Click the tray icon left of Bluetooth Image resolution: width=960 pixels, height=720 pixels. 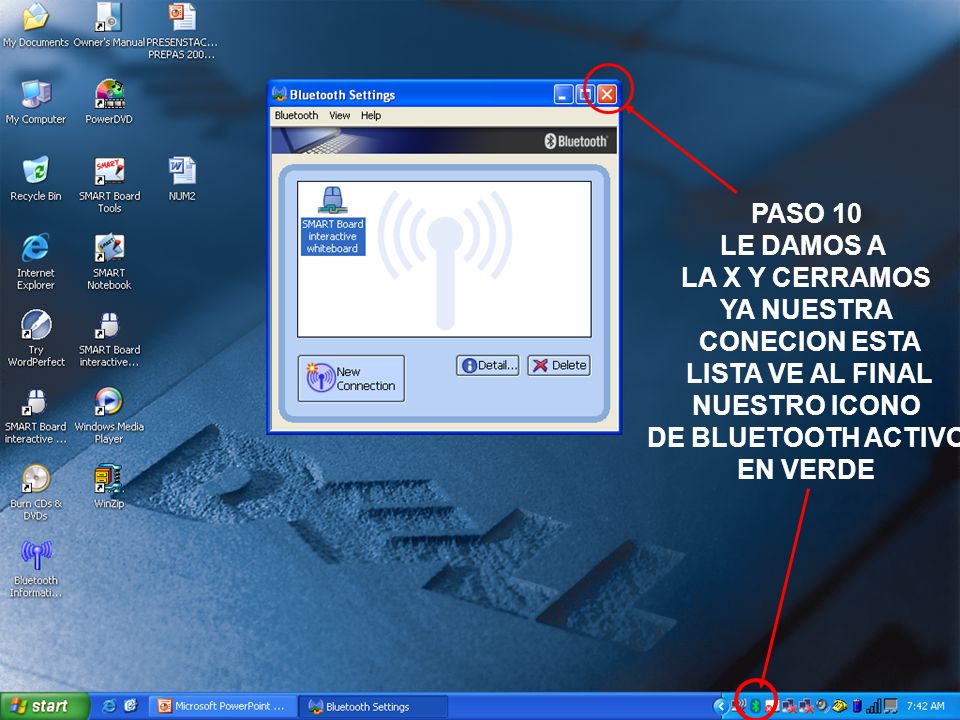point(739,707)
